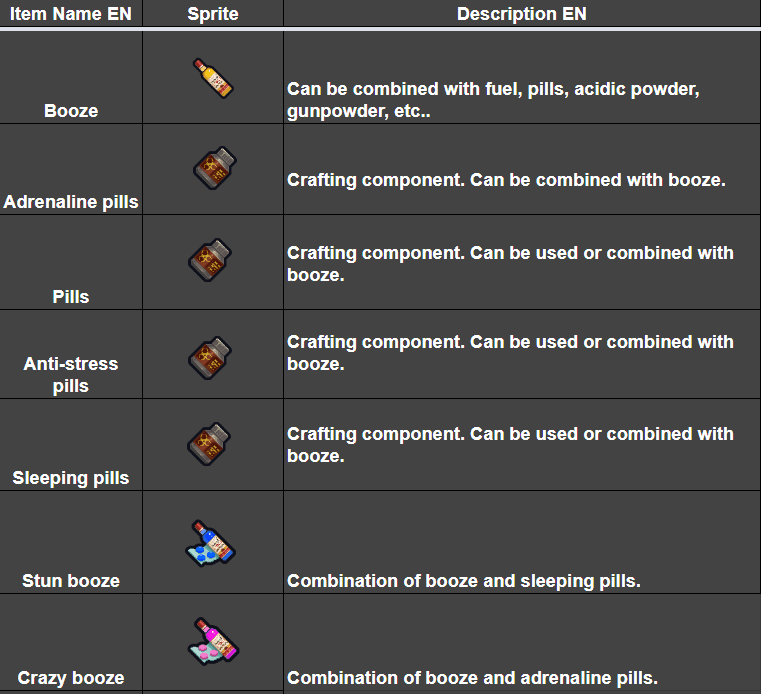Select the blue Stun booze sprite
Screen dimensions: 761x694
tap(211, 543)
